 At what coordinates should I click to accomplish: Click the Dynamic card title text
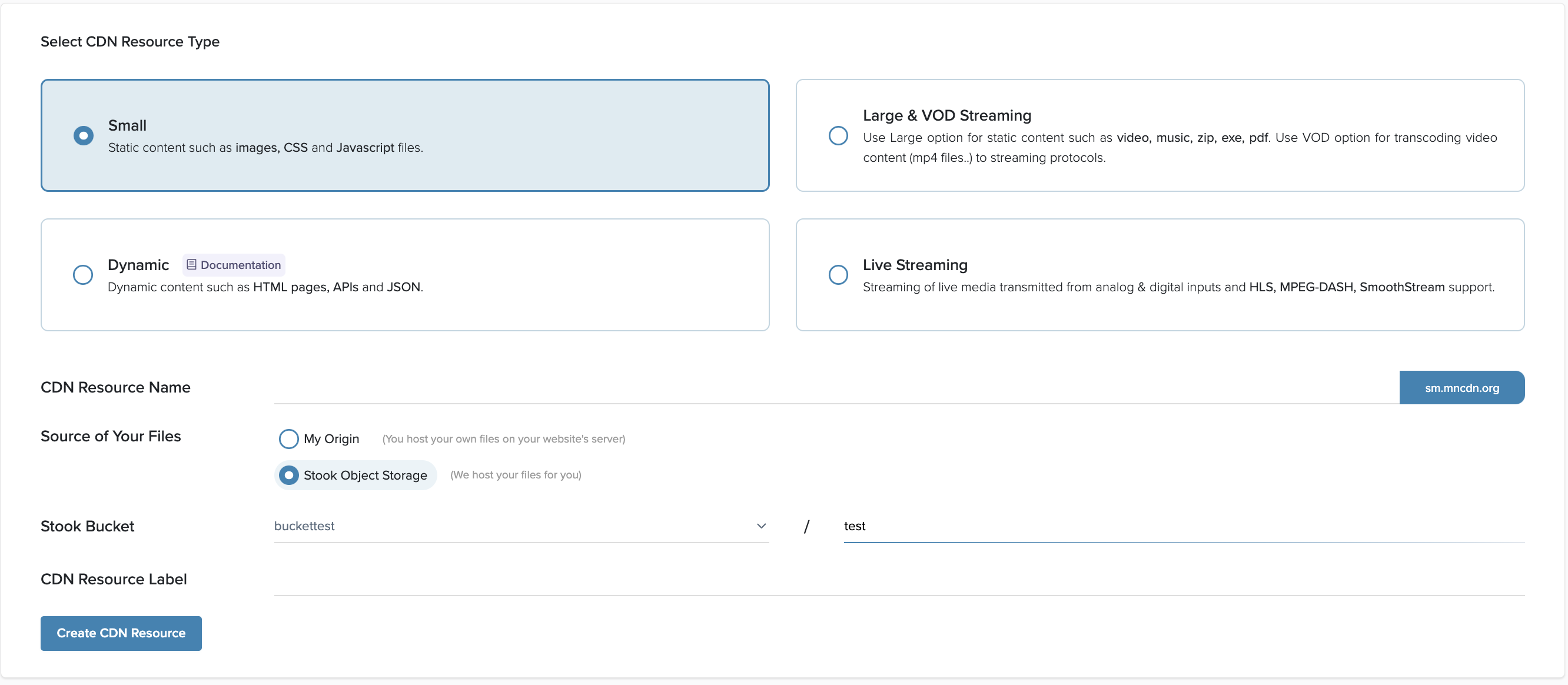click(138, 265)
